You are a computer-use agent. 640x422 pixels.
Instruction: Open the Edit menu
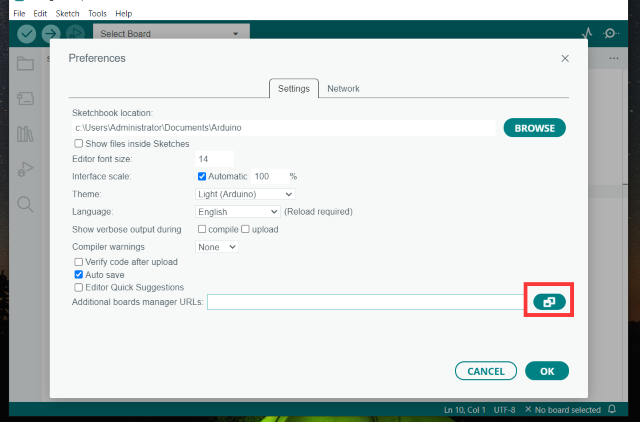tap(40, 13)
